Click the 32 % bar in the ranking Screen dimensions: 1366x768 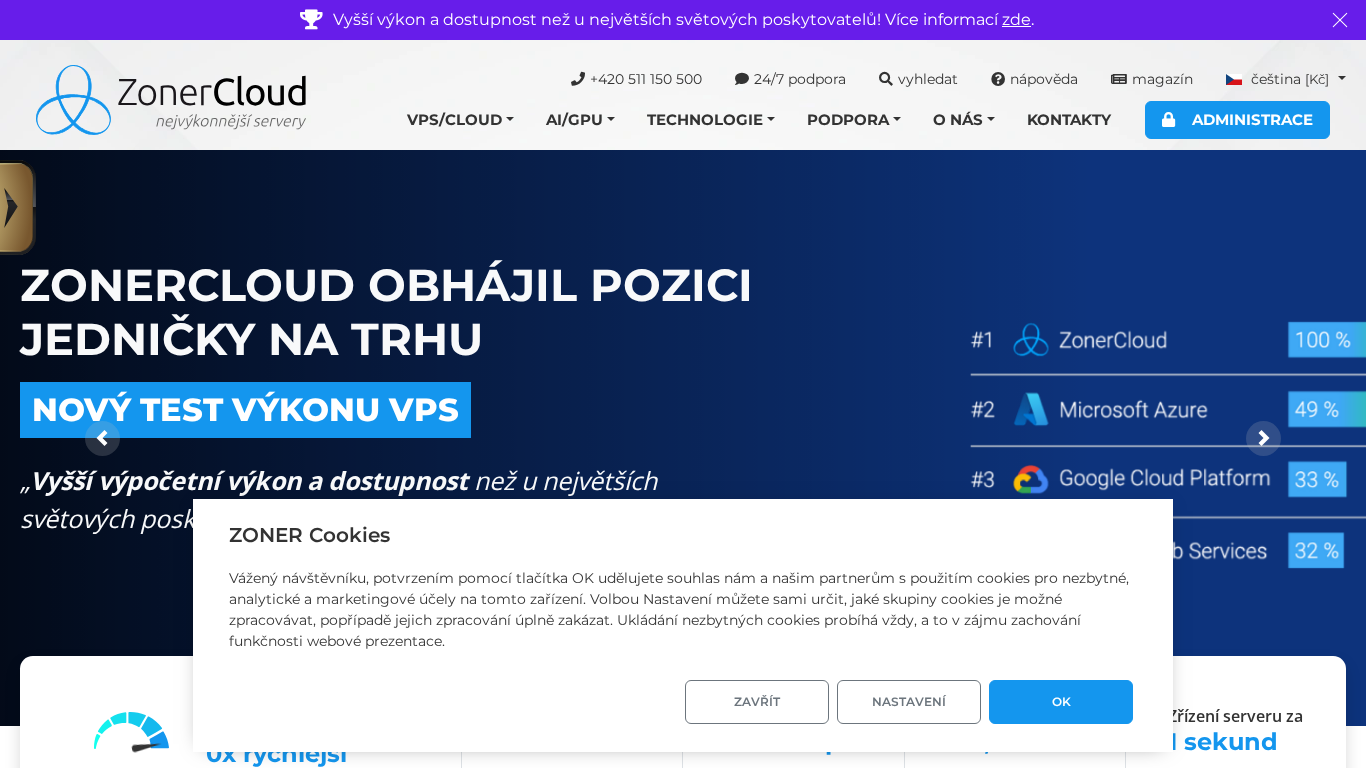point(1316,551)
